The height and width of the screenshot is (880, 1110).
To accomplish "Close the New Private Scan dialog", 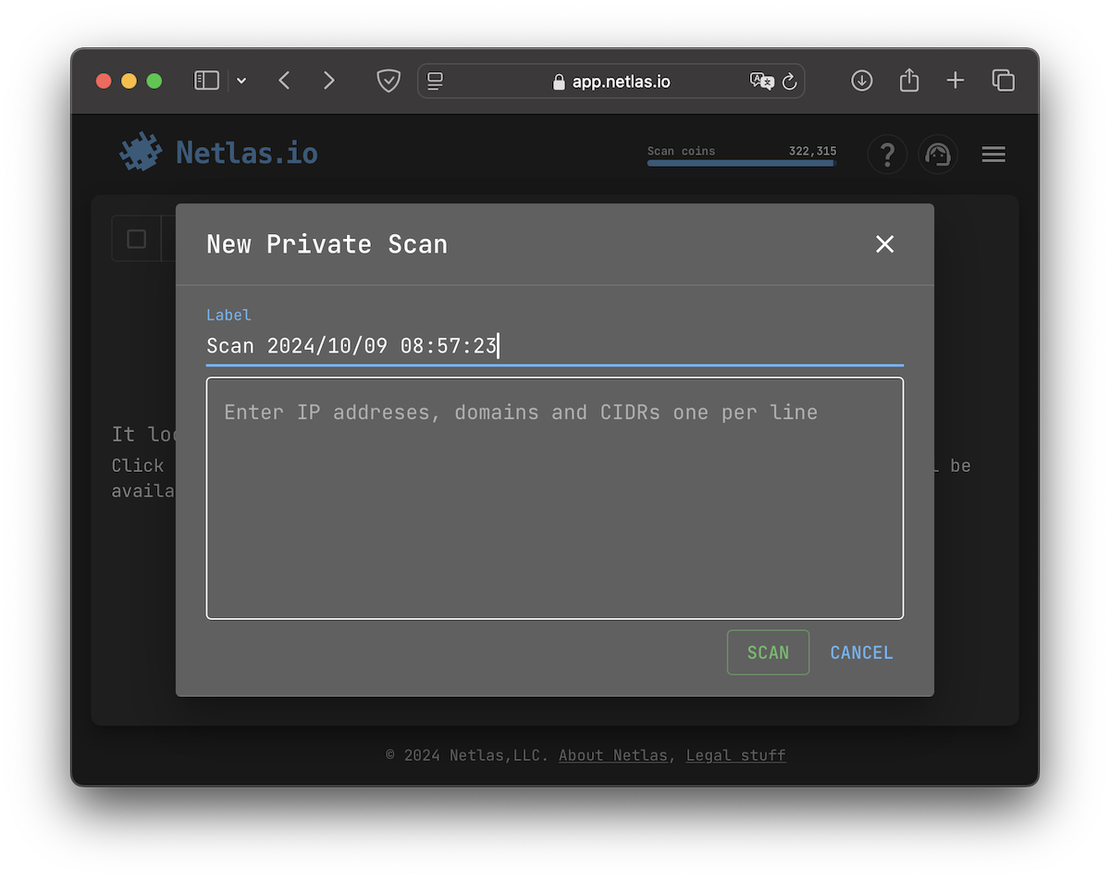I will click(x=884, y=244).
